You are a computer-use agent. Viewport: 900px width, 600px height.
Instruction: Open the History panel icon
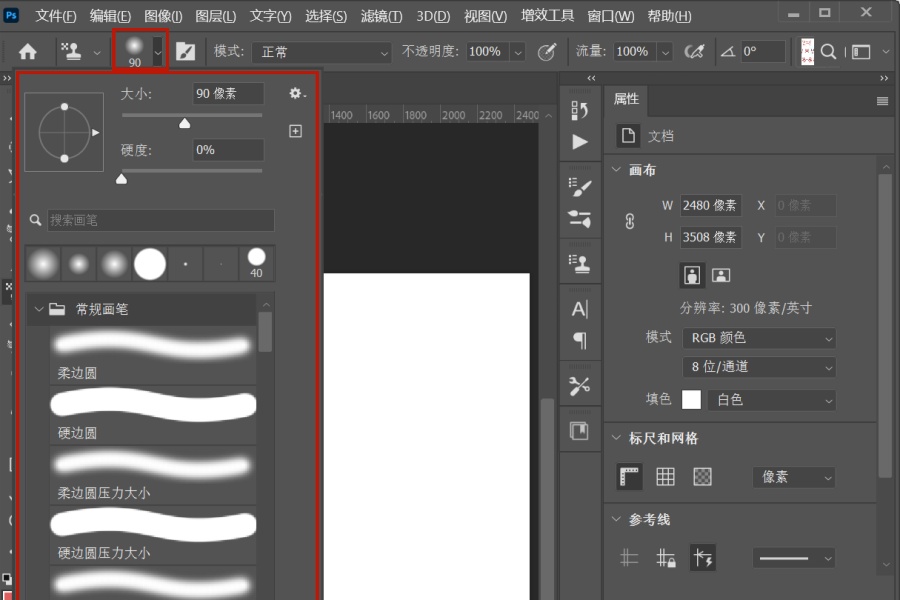pyautogui.click(x=580, y=110)
